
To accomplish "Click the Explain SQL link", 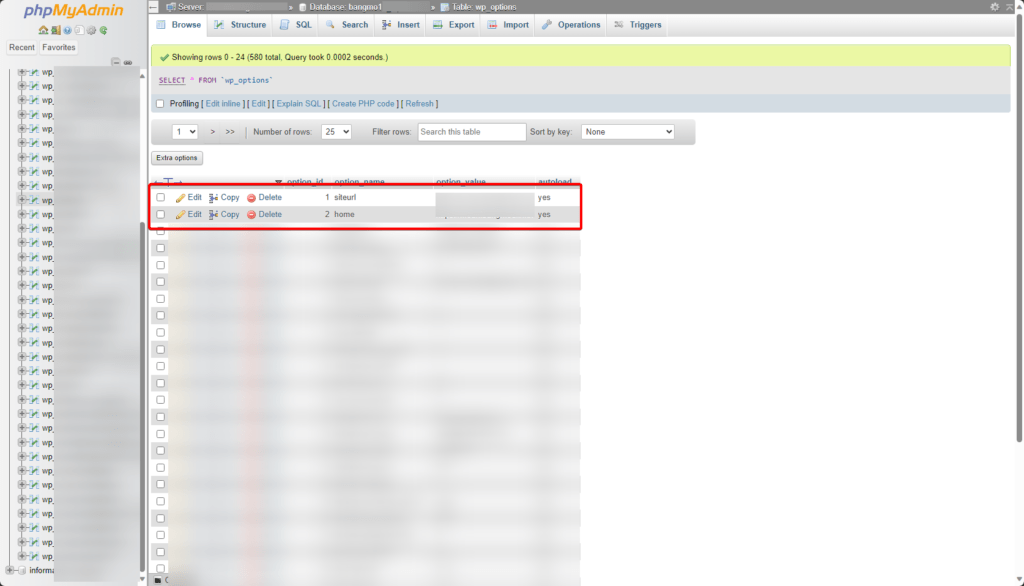I will coord(299,104).
